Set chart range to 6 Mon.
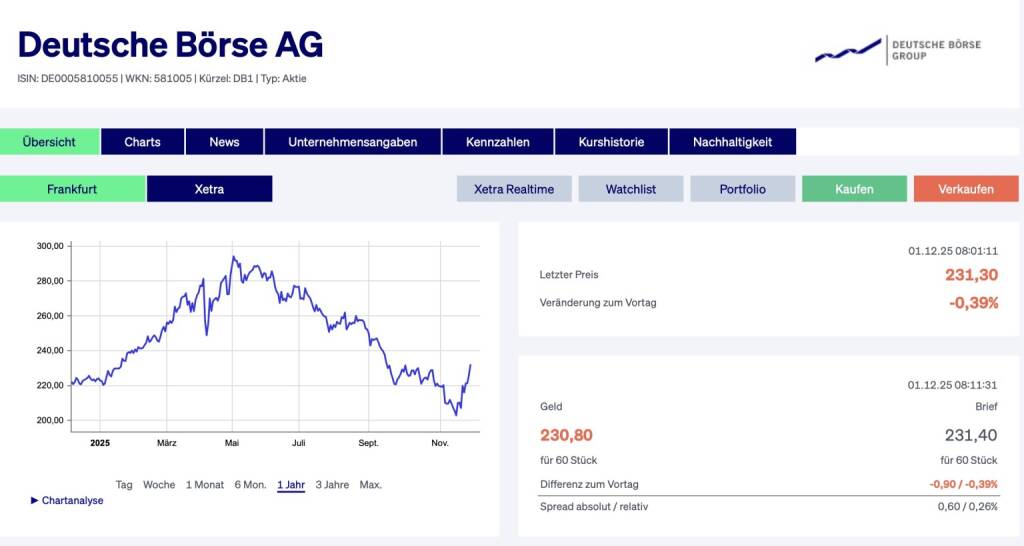The width and height of the screenshot is (1024, 546). [x=250, y=485]
